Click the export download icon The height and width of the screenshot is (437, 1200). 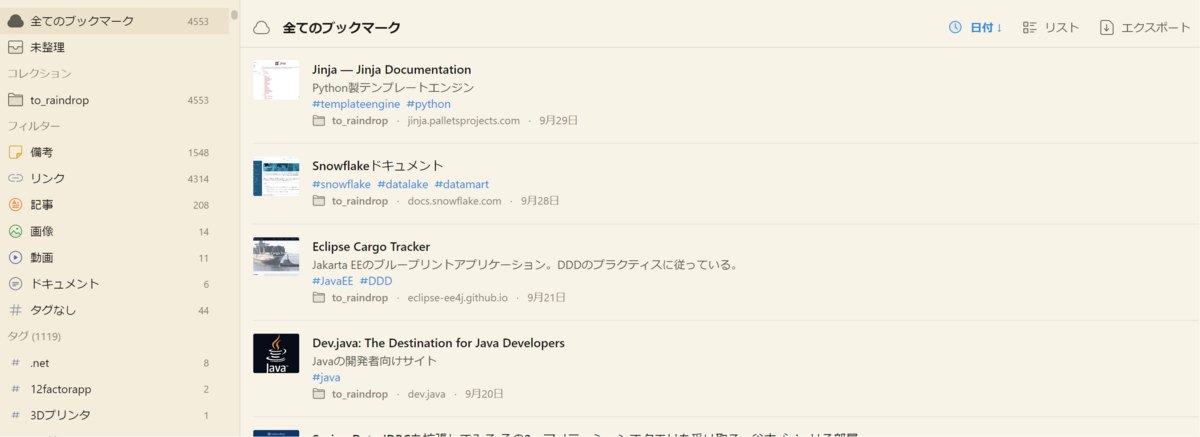click(1107, 28)
